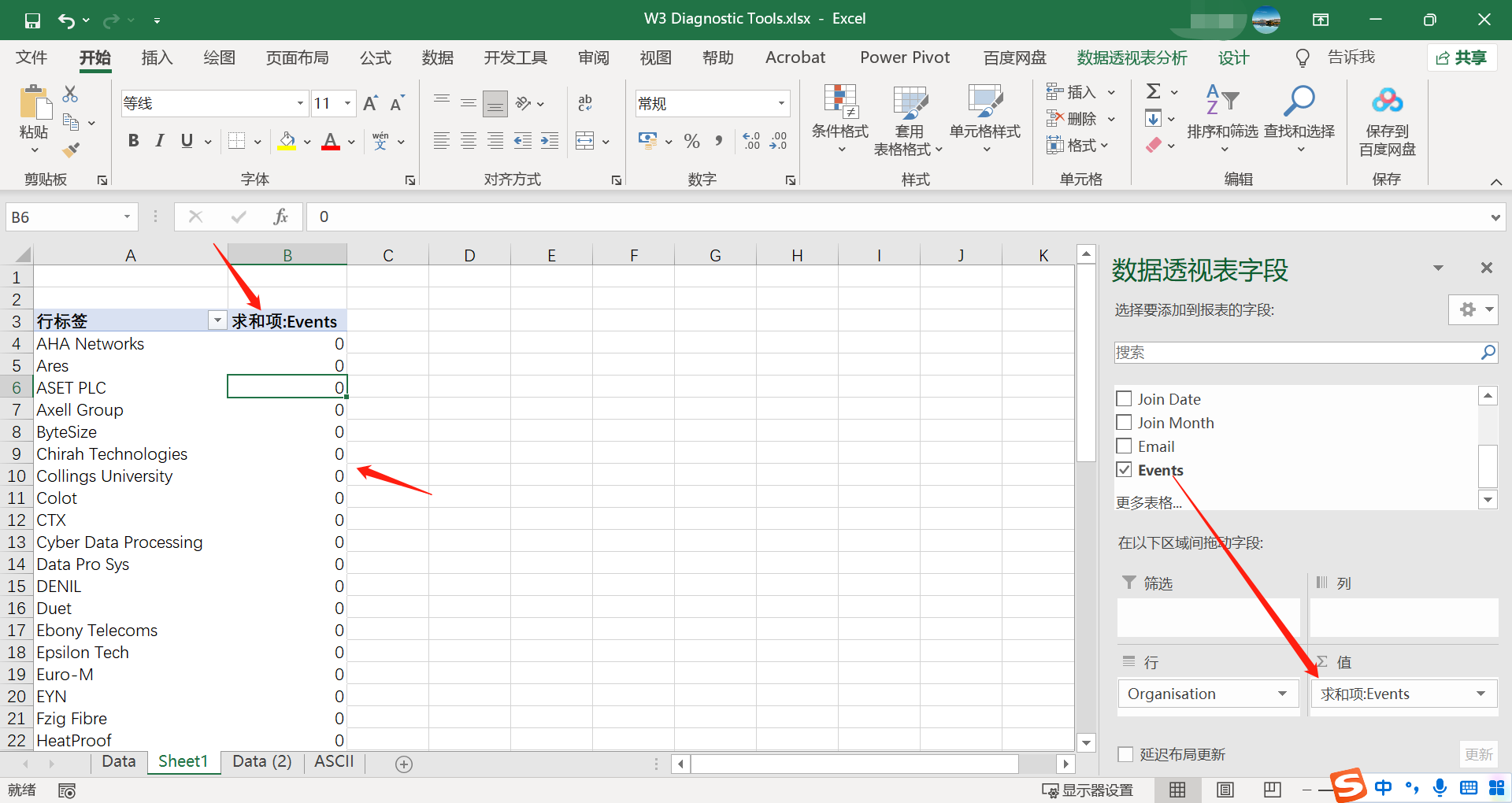Open 求和项:Events dropdown in values area
The height and width of the screenshot is (803, 1512).
click(x=1480, y=694)
